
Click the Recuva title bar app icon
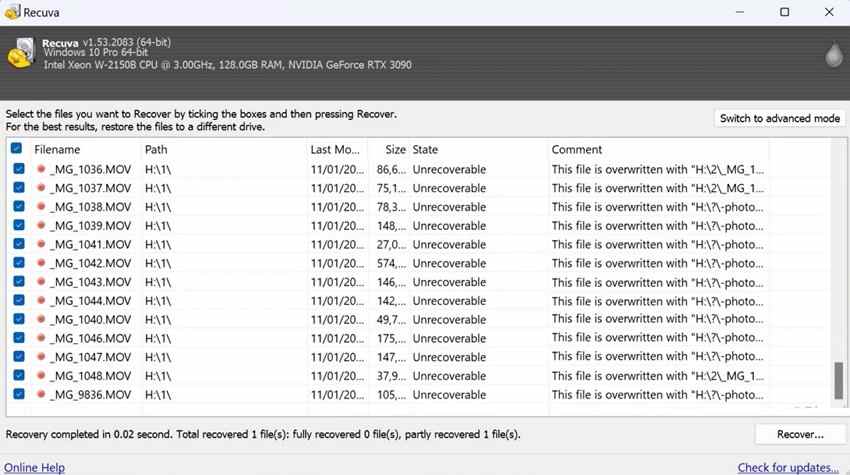coord(12,12)
